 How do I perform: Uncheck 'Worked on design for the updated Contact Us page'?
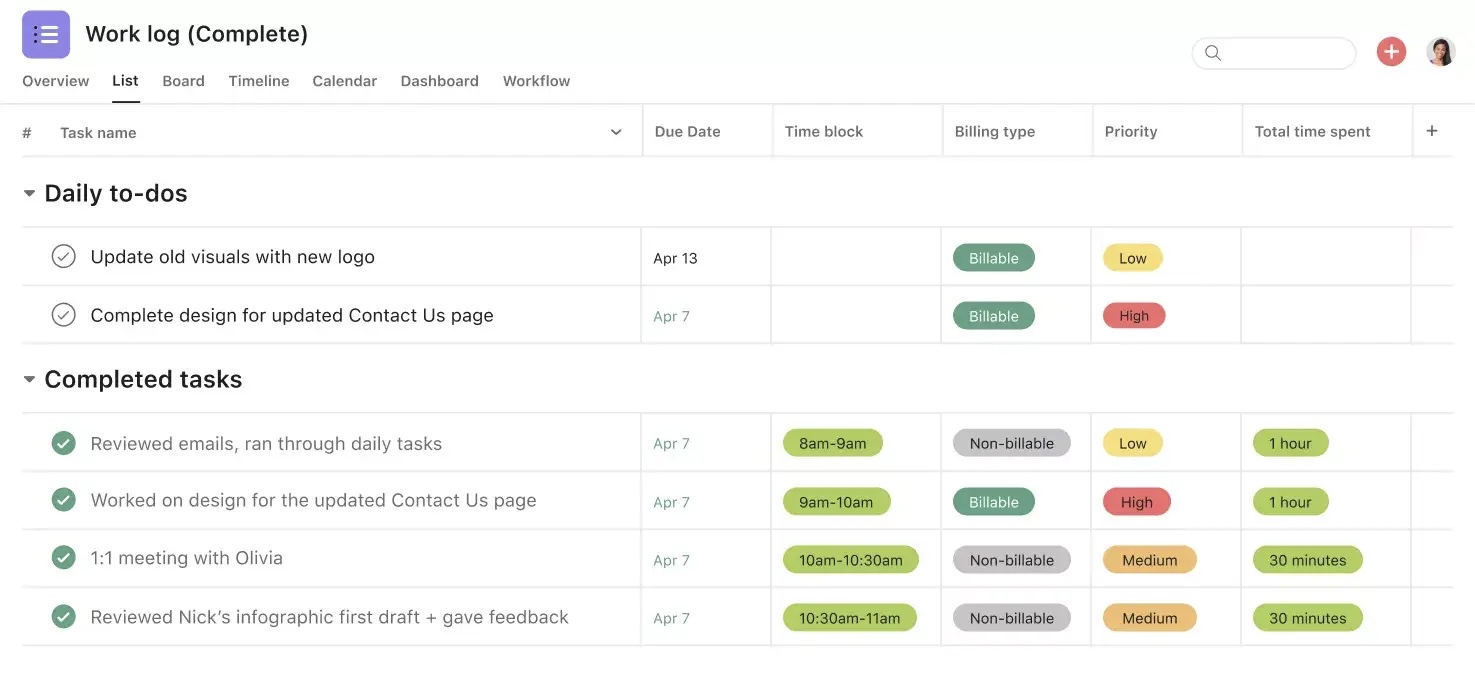pyautogui.click(x=63, y=500)
